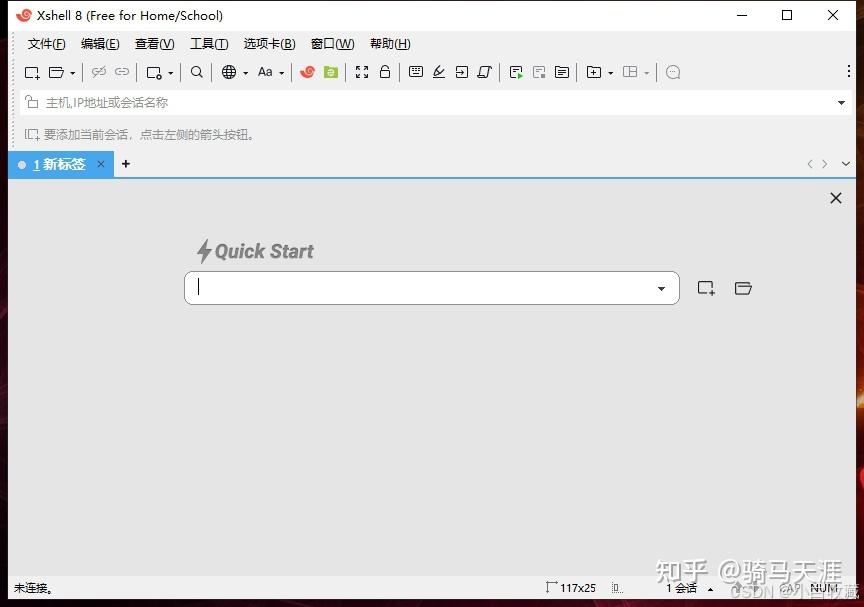Click the lock screen icon

click(x=385, y=72)
